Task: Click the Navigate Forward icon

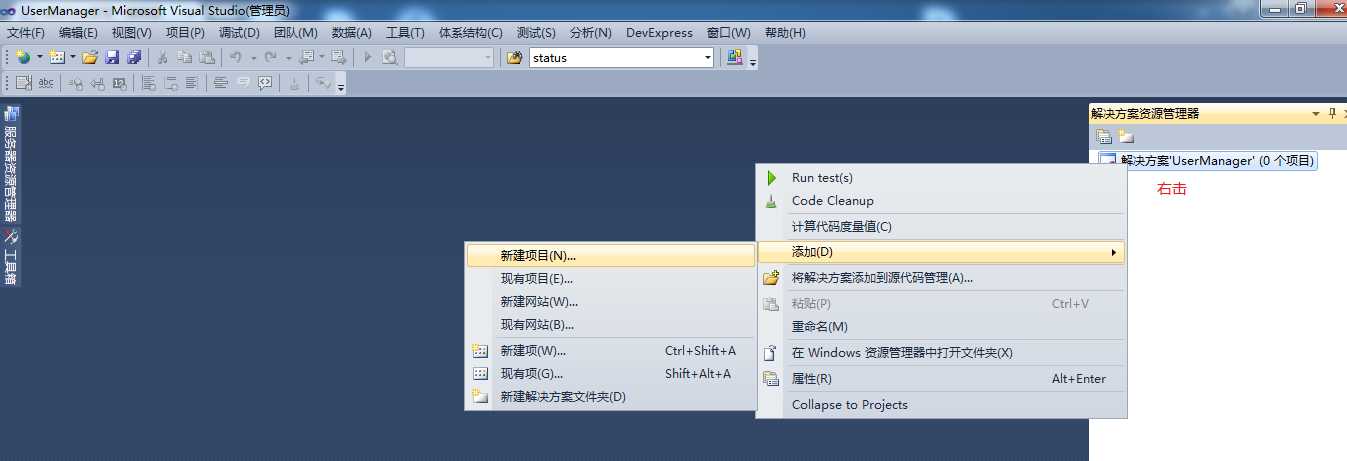Action: [339, 58]
